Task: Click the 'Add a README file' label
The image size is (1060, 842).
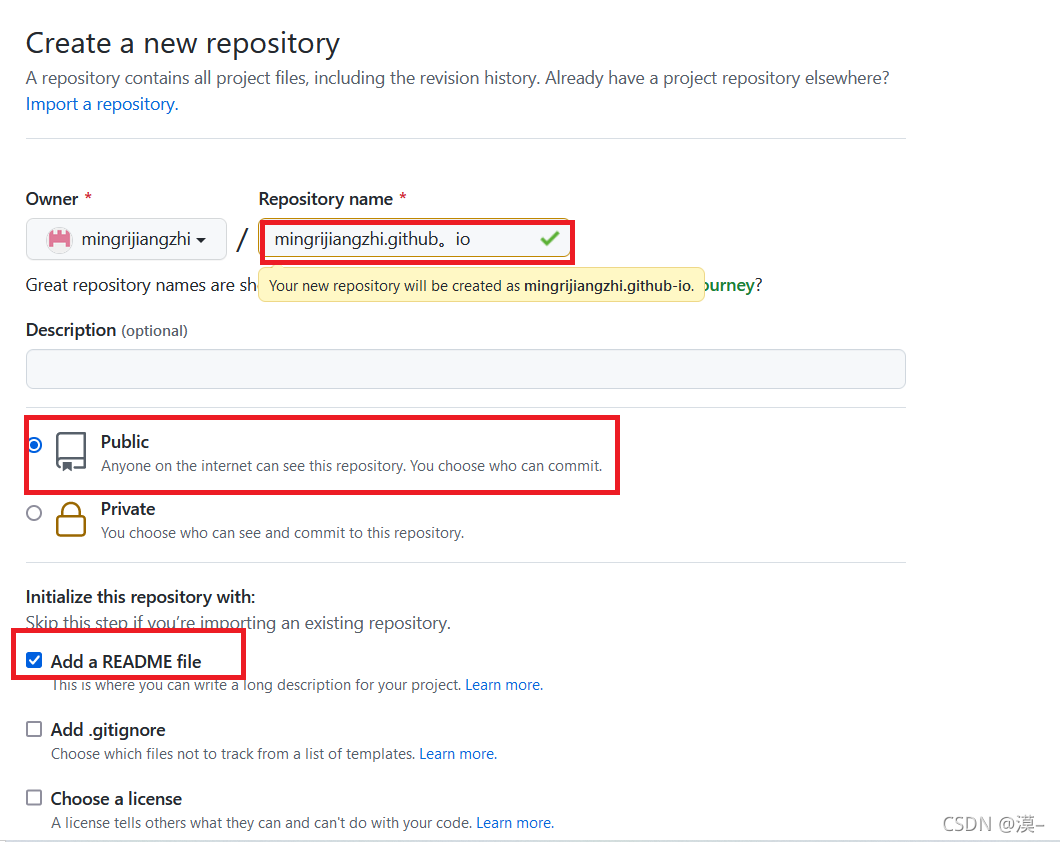Action: coord(126,662)
